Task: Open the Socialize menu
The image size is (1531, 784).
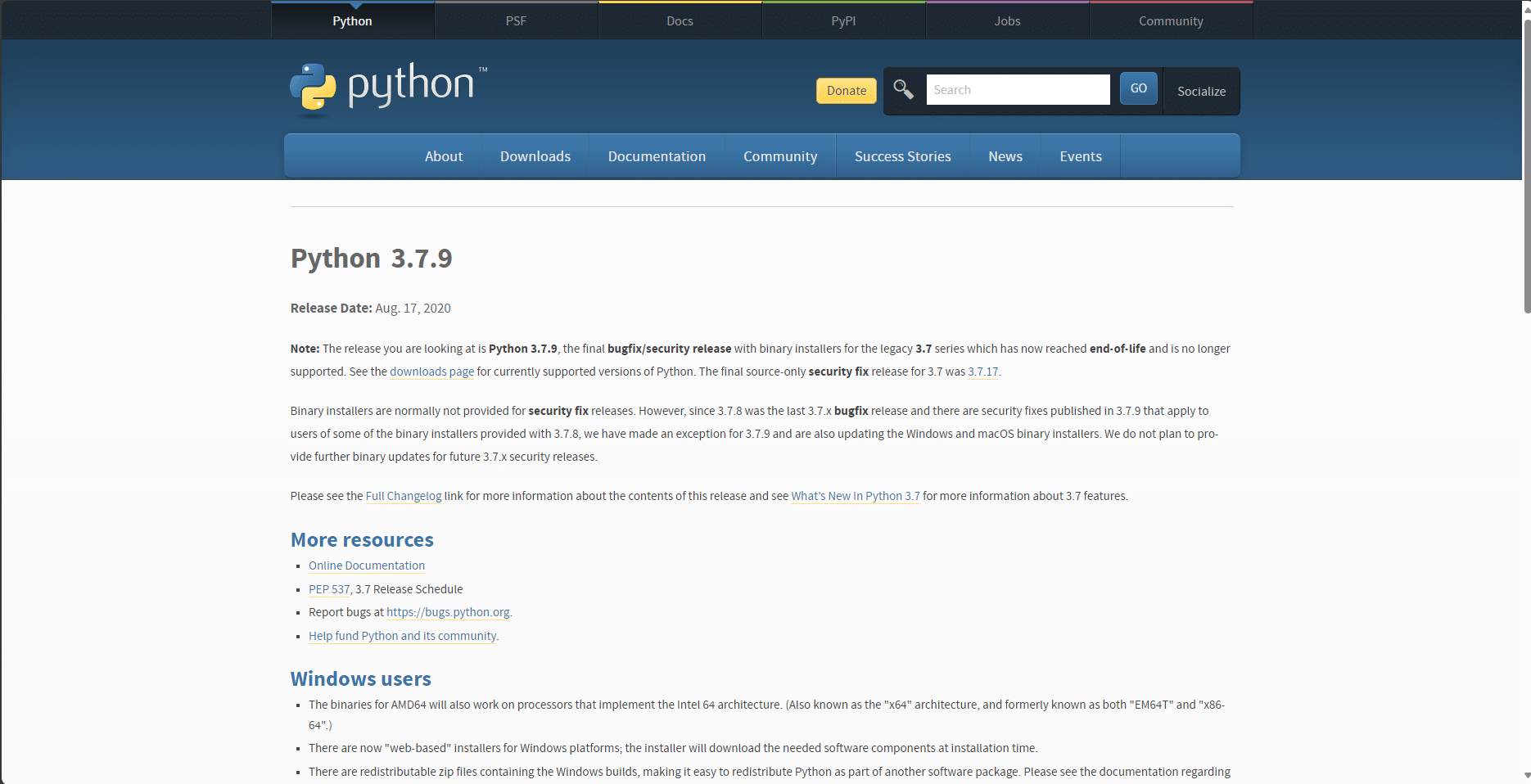Action: (1201, 91)
